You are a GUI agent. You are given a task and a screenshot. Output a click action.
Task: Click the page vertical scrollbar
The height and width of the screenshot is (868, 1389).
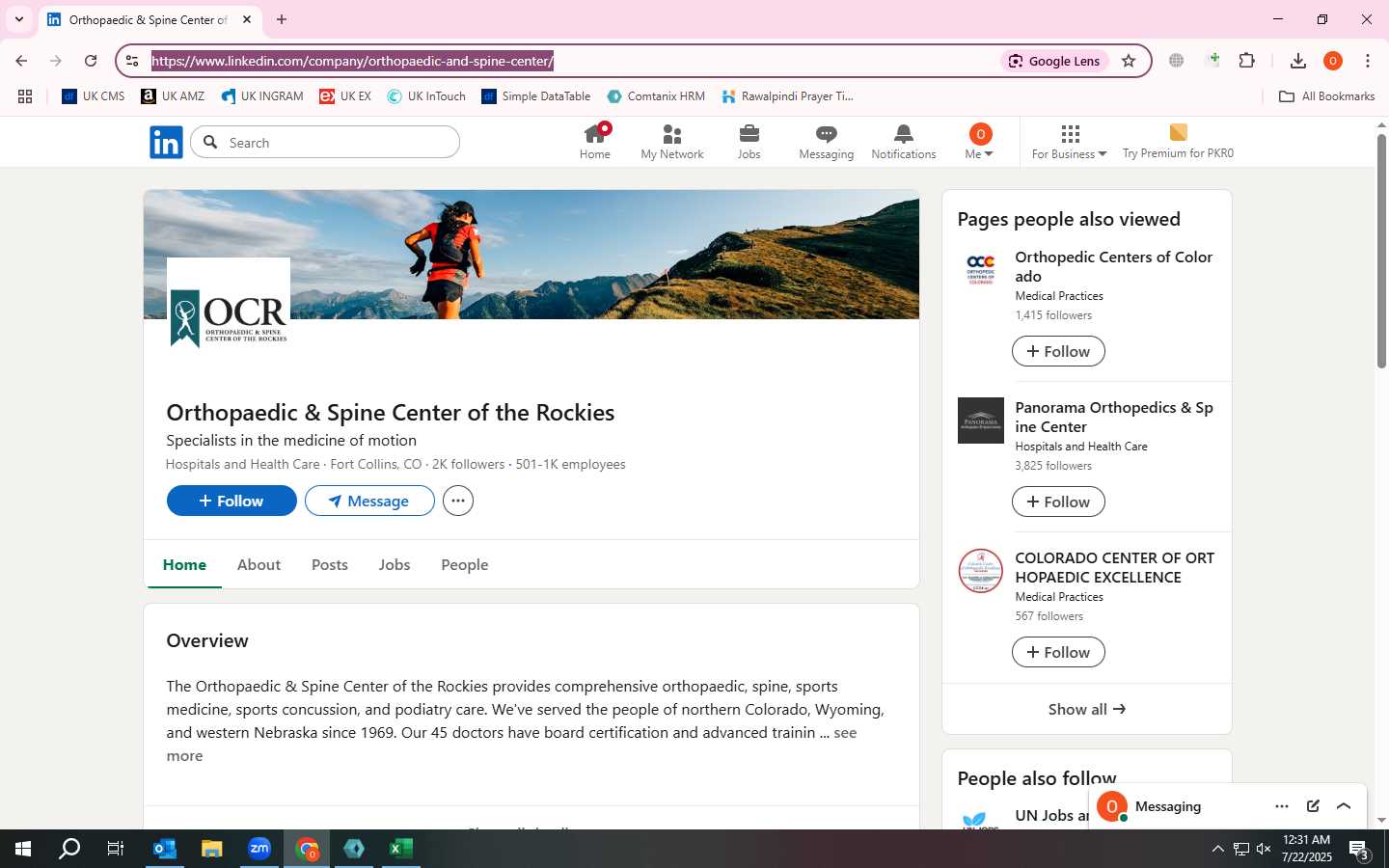pos(1381,251)
